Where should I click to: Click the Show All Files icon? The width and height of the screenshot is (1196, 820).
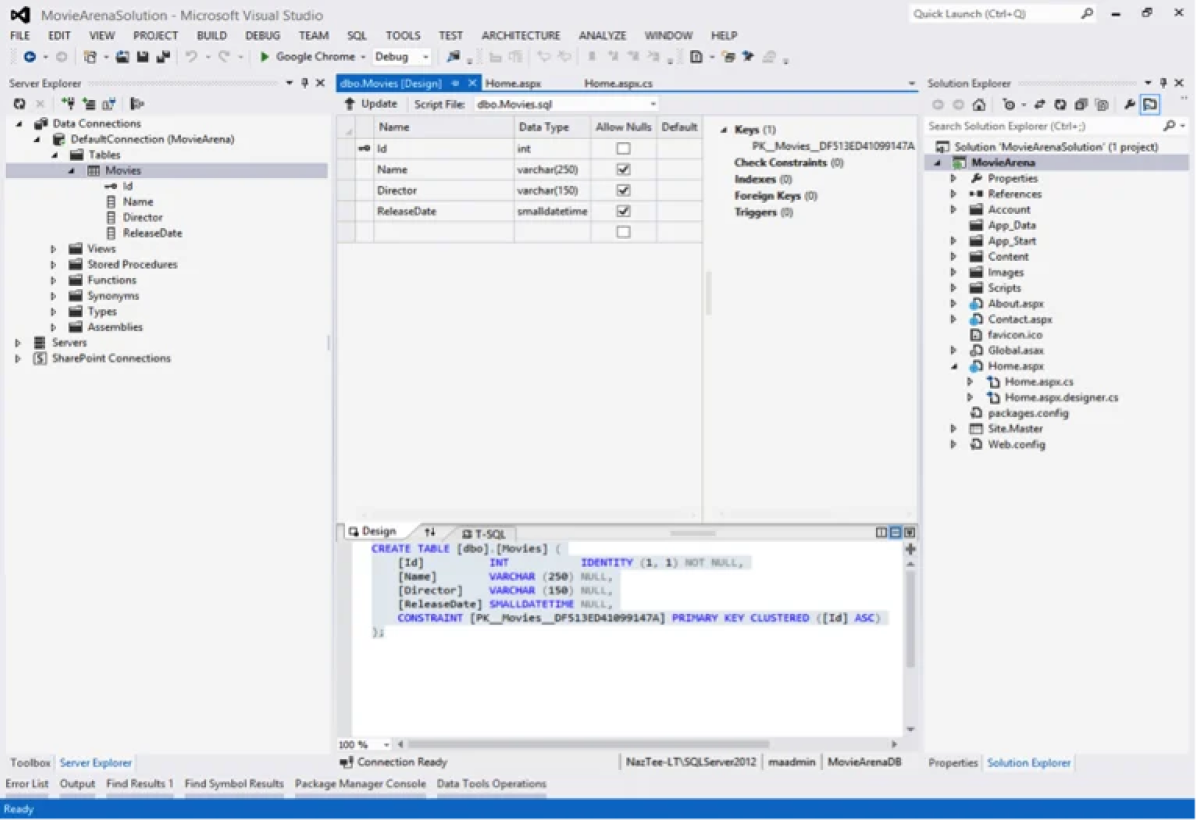click(x=1101, y=105)
